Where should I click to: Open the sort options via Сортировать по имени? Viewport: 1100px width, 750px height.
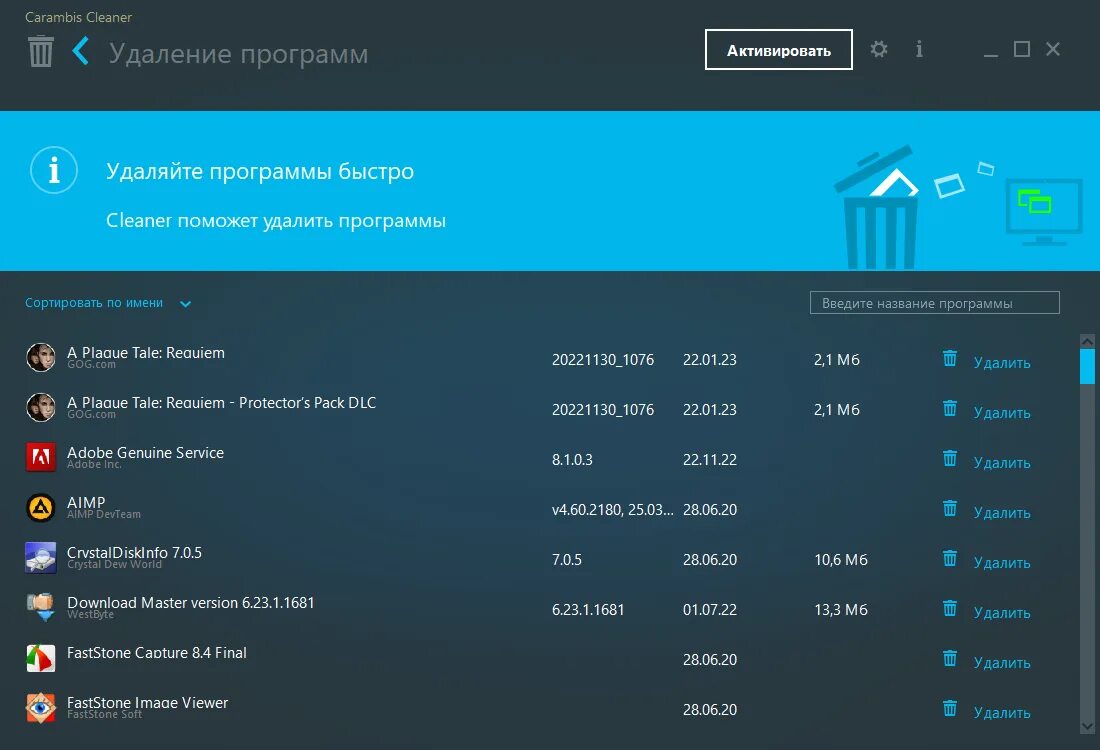click(x=96, y=303)
